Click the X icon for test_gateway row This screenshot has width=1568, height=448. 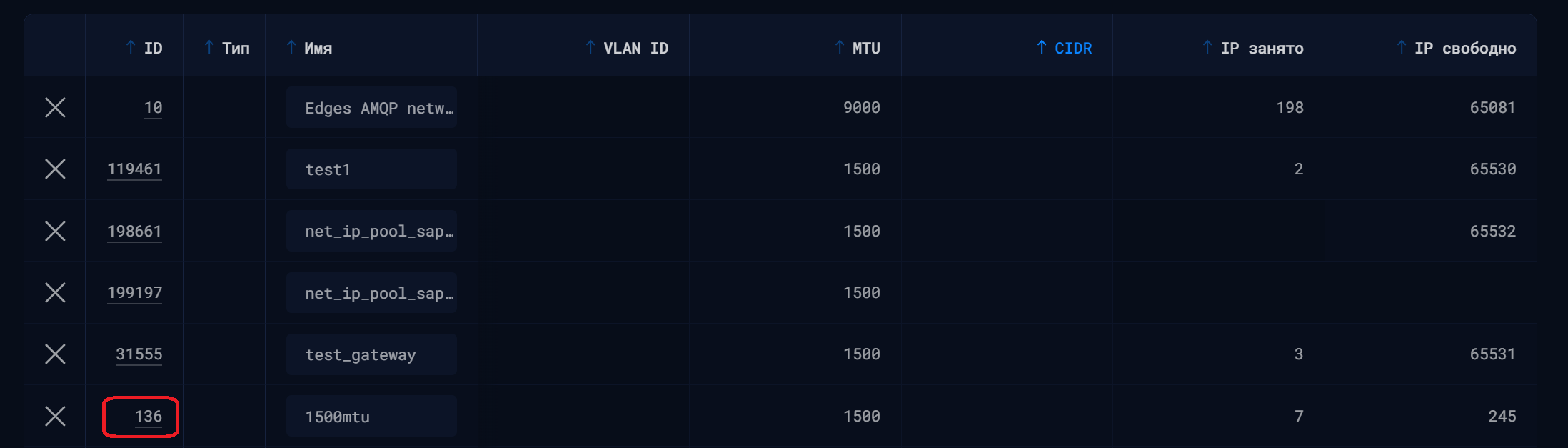(x=55, y=354)
